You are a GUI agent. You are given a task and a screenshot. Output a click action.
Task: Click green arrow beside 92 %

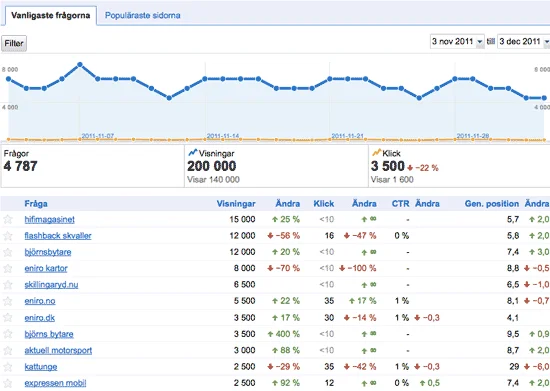[275, 383]
